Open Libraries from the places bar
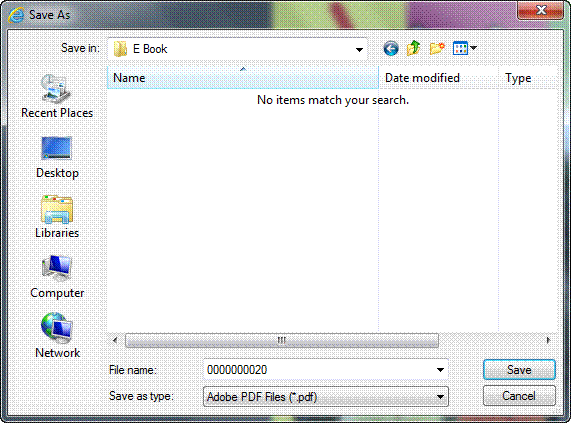Viewport: 571px width, 423px height. click(x=57, y=217)
